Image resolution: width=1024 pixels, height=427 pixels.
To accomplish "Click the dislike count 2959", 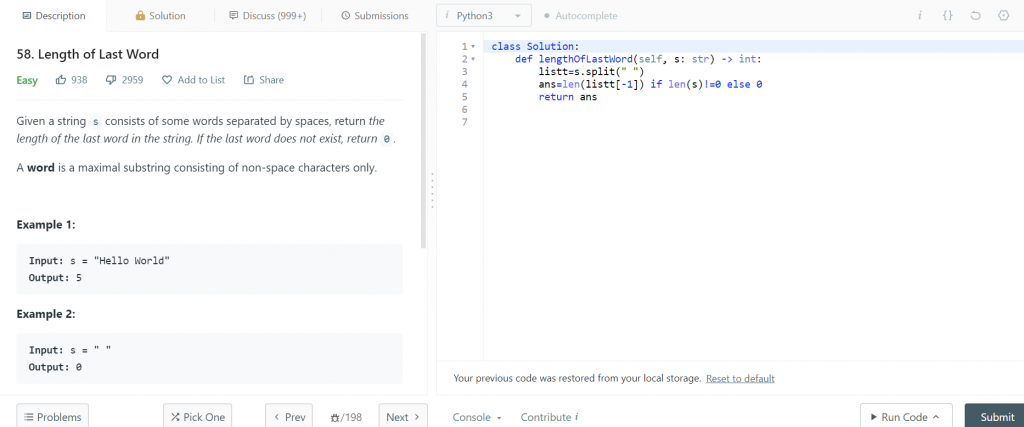I will pyautogui.click(x=131, y=80).
